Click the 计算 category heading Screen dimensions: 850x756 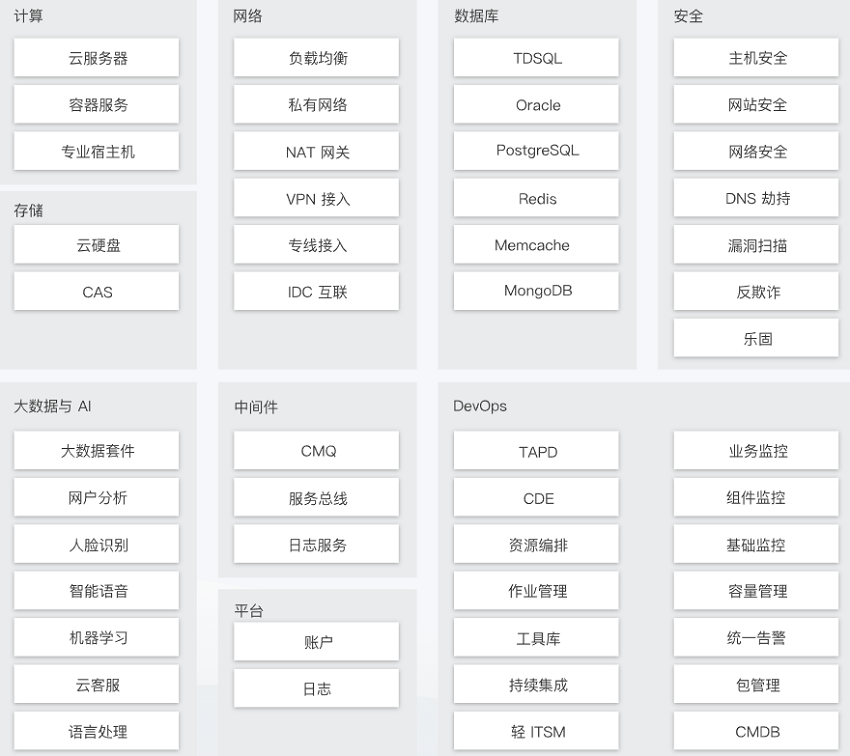coord(29,16)
